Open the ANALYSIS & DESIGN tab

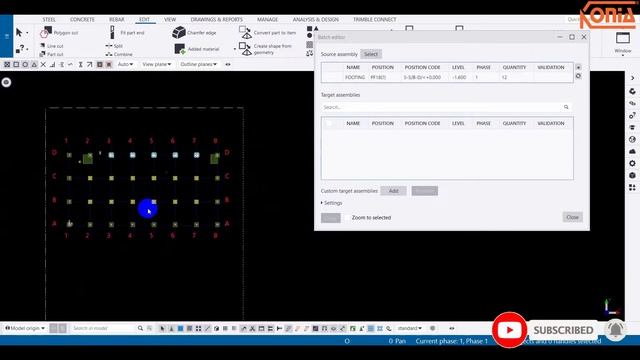[316, 20]
